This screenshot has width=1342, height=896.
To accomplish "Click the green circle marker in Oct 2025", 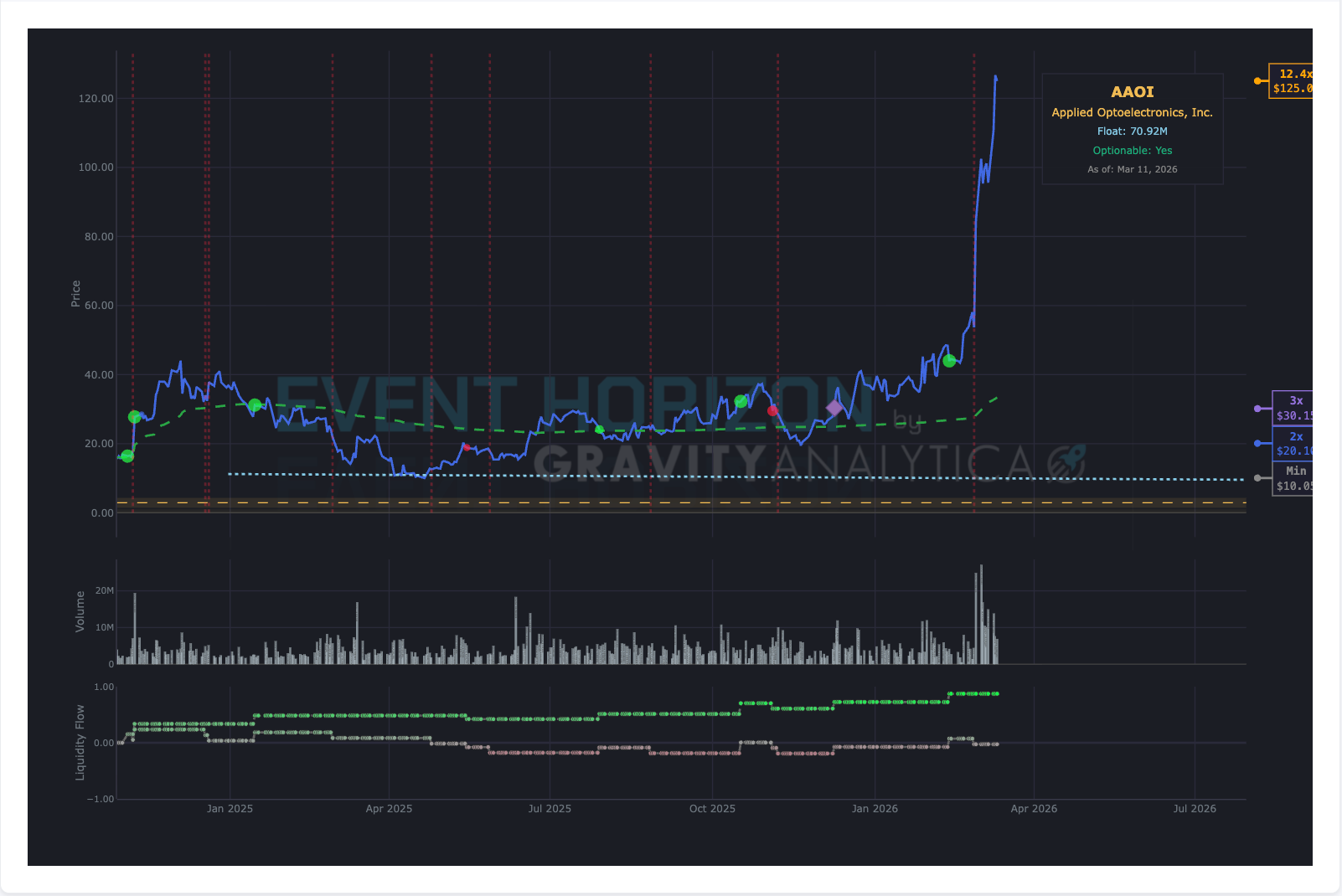I will point(741,402).
